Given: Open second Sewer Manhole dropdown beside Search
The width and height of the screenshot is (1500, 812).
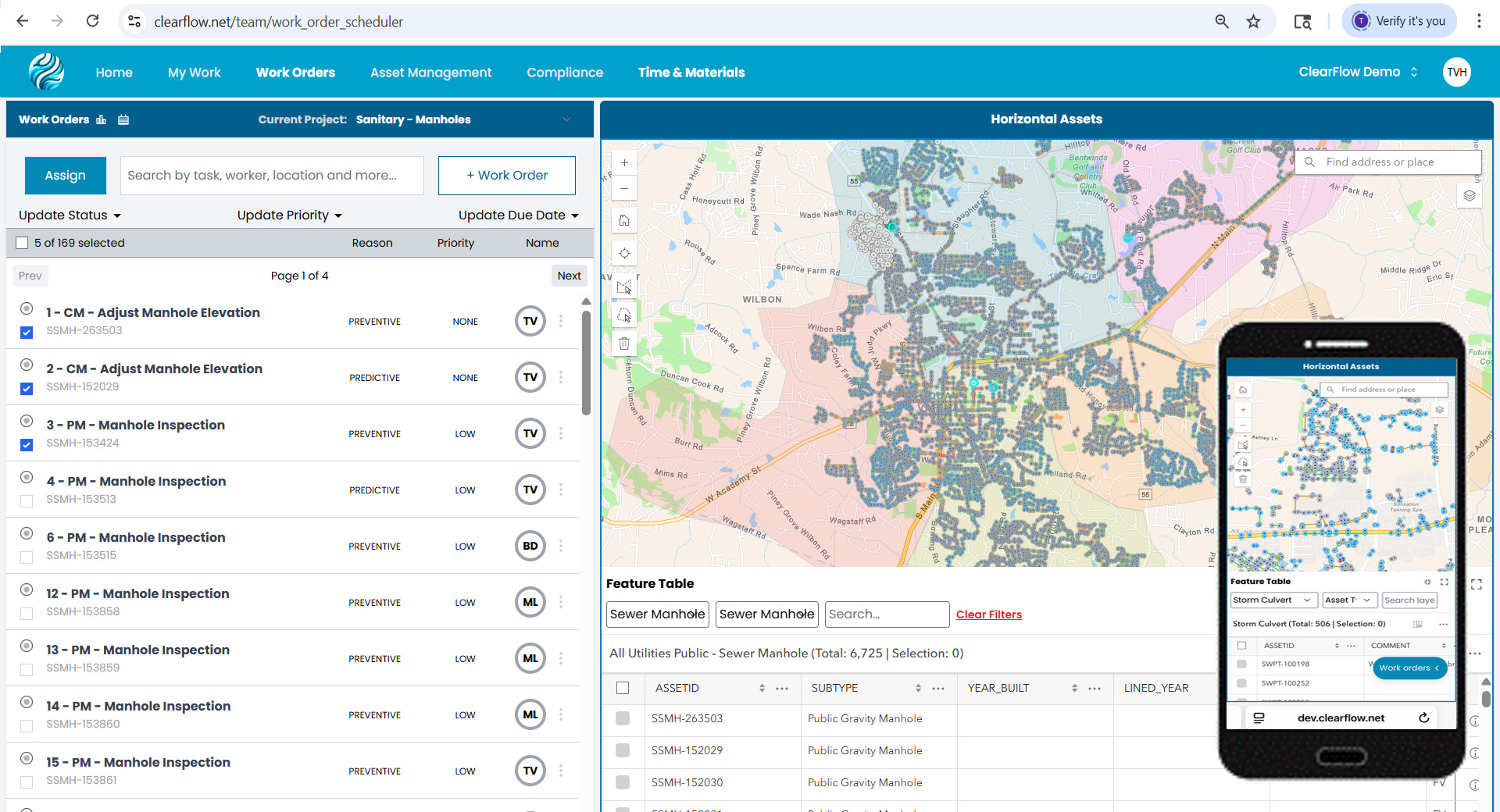Looking at the screenshot, I should [x=767, y=614].
